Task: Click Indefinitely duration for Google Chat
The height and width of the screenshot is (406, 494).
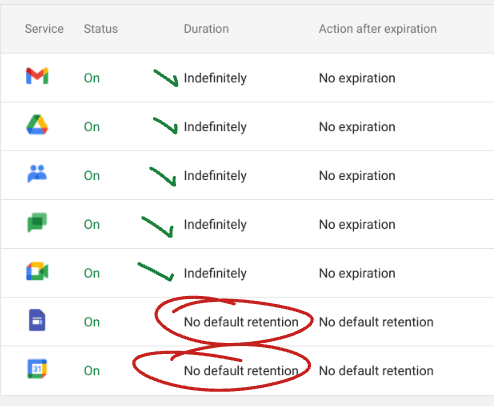Action: tap(215, 225)
